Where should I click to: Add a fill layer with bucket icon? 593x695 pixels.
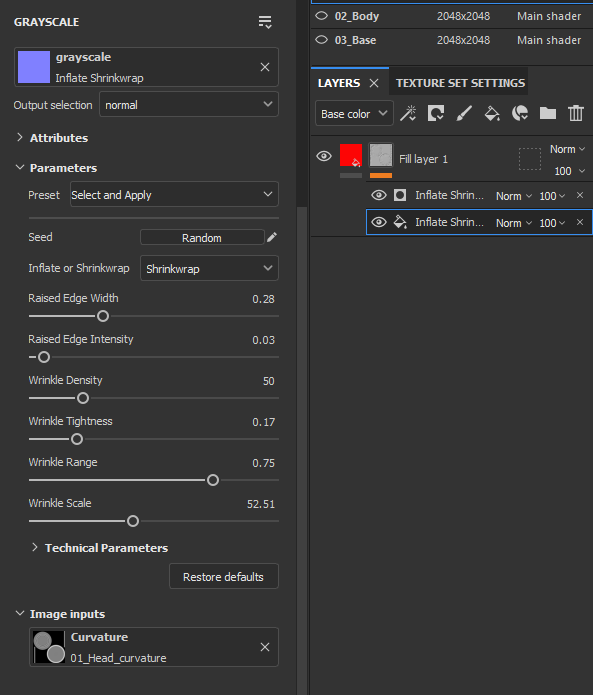pyautogui.click(x=492, y=113)
